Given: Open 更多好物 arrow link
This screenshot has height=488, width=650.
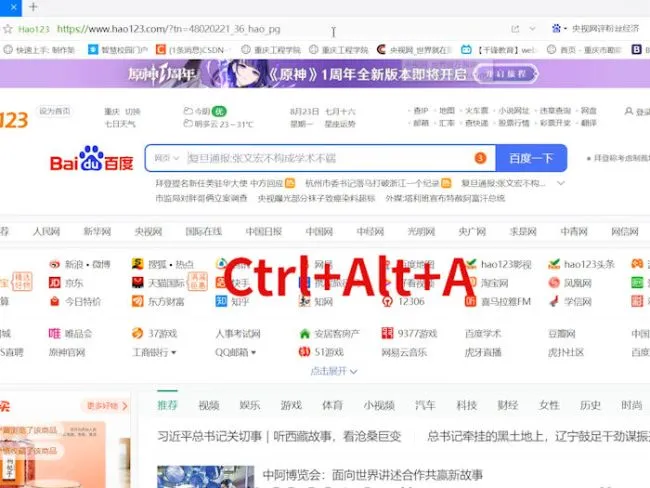Looking at the screenshot, I should click(107, 405).
